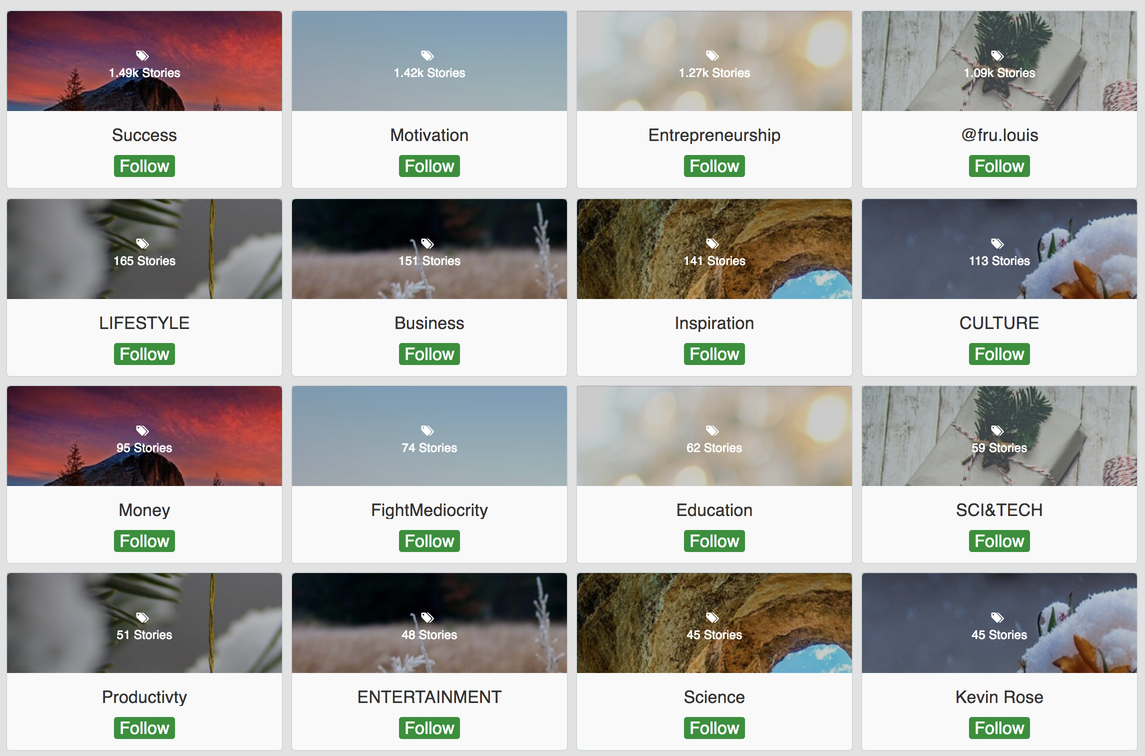Screen dimensions: 1145x756
Task: Open the Money topic title
Action: (145, 510)
